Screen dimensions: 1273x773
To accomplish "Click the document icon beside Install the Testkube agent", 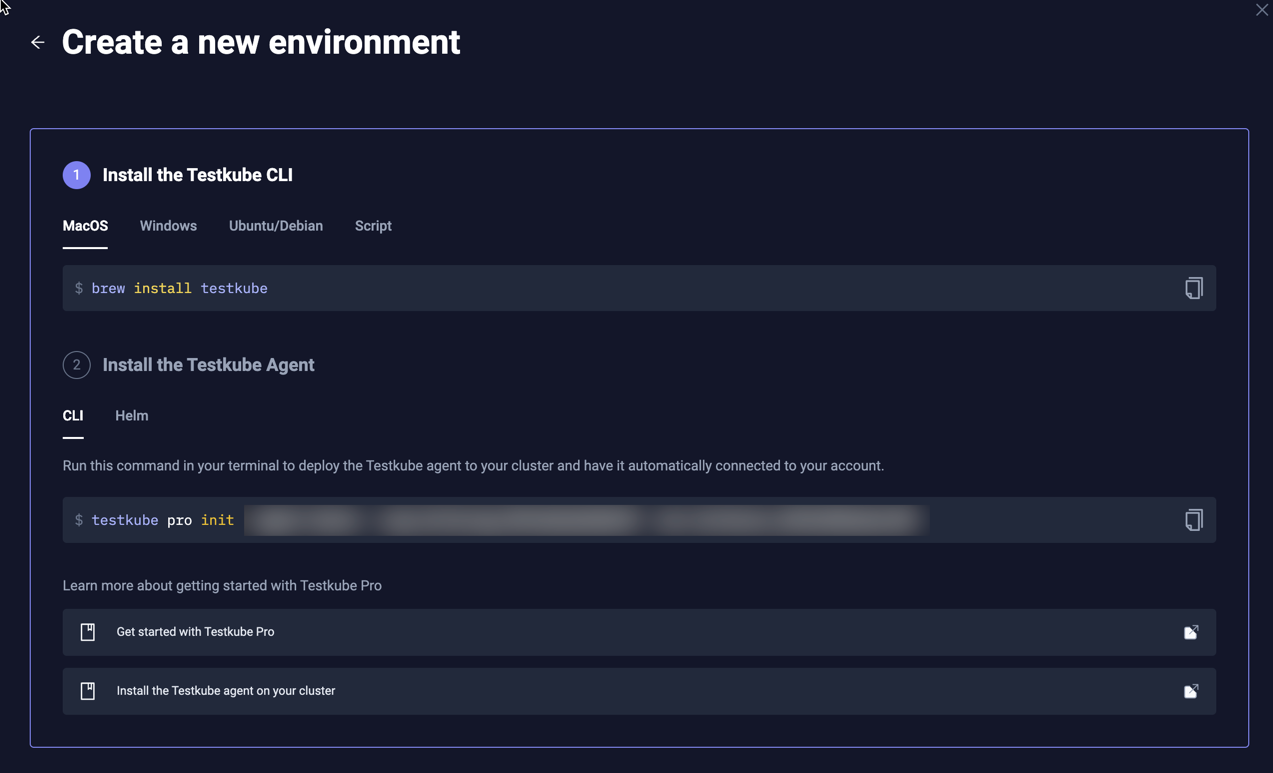I will [87, 690].
